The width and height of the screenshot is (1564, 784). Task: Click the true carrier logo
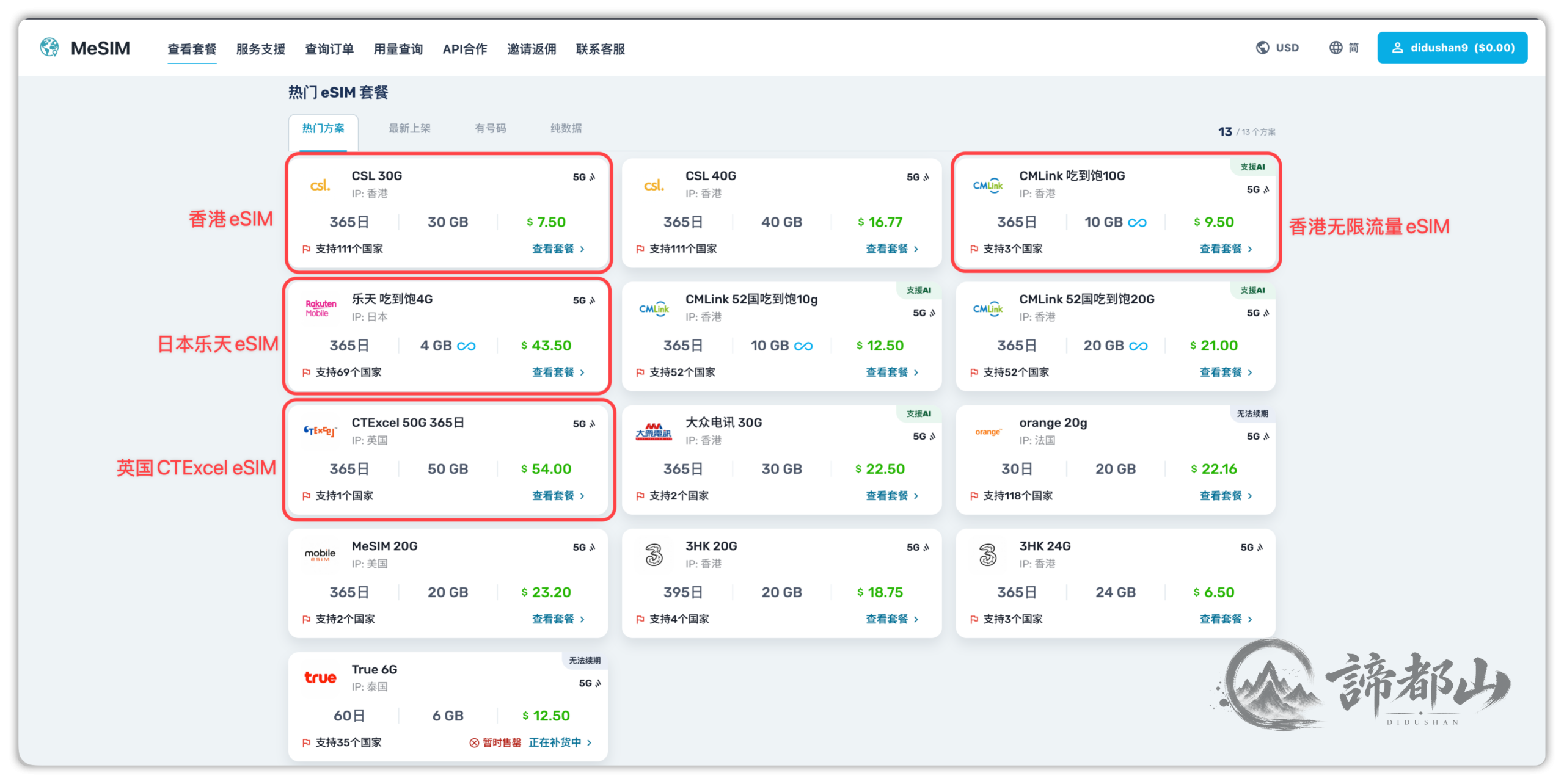tap(320, 678)
